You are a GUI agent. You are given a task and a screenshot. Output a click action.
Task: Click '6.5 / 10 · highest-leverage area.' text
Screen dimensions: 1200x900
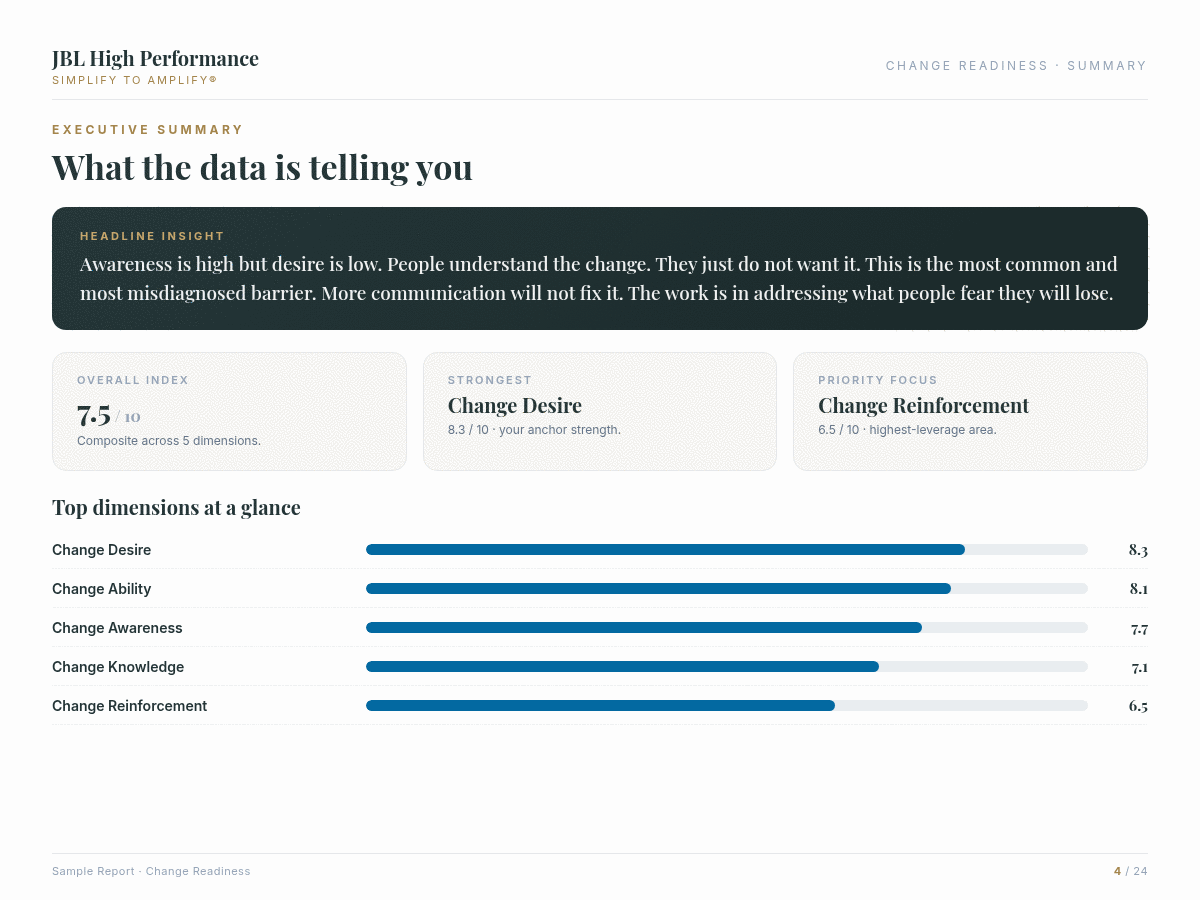tap(907, 430)
